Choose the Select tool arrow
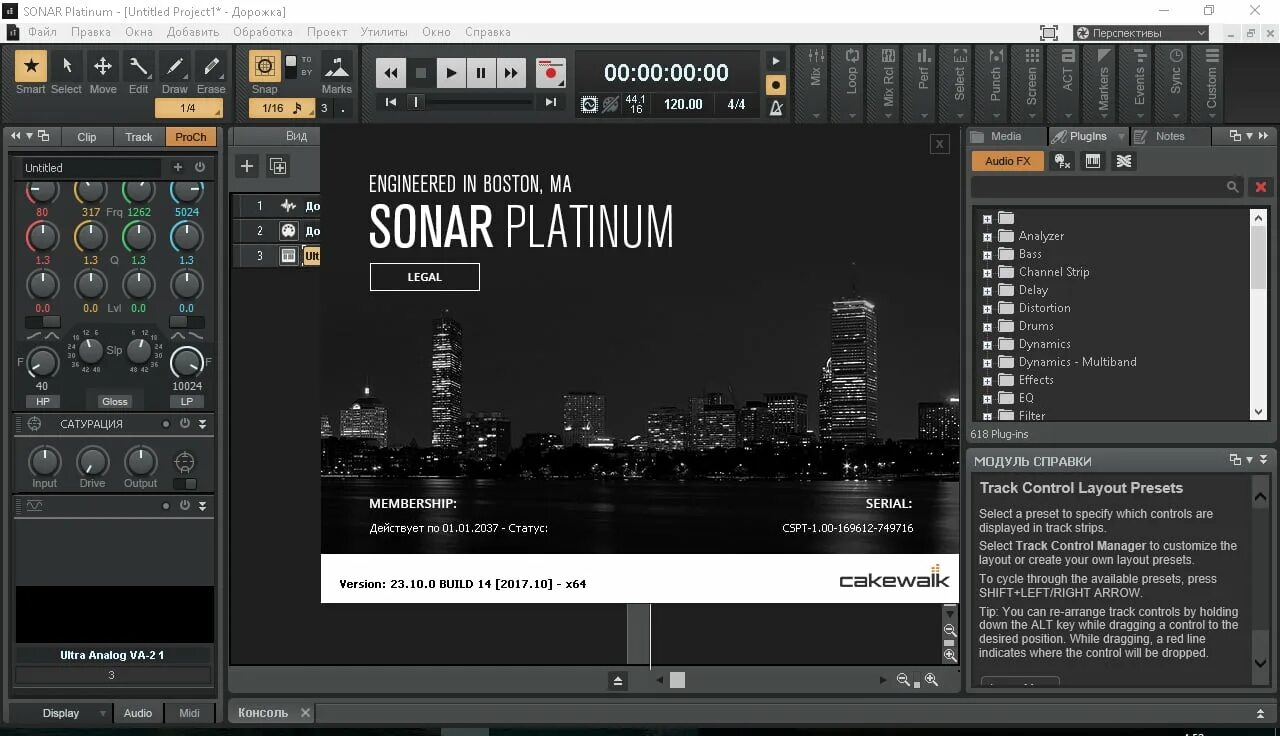 point(67,67)
